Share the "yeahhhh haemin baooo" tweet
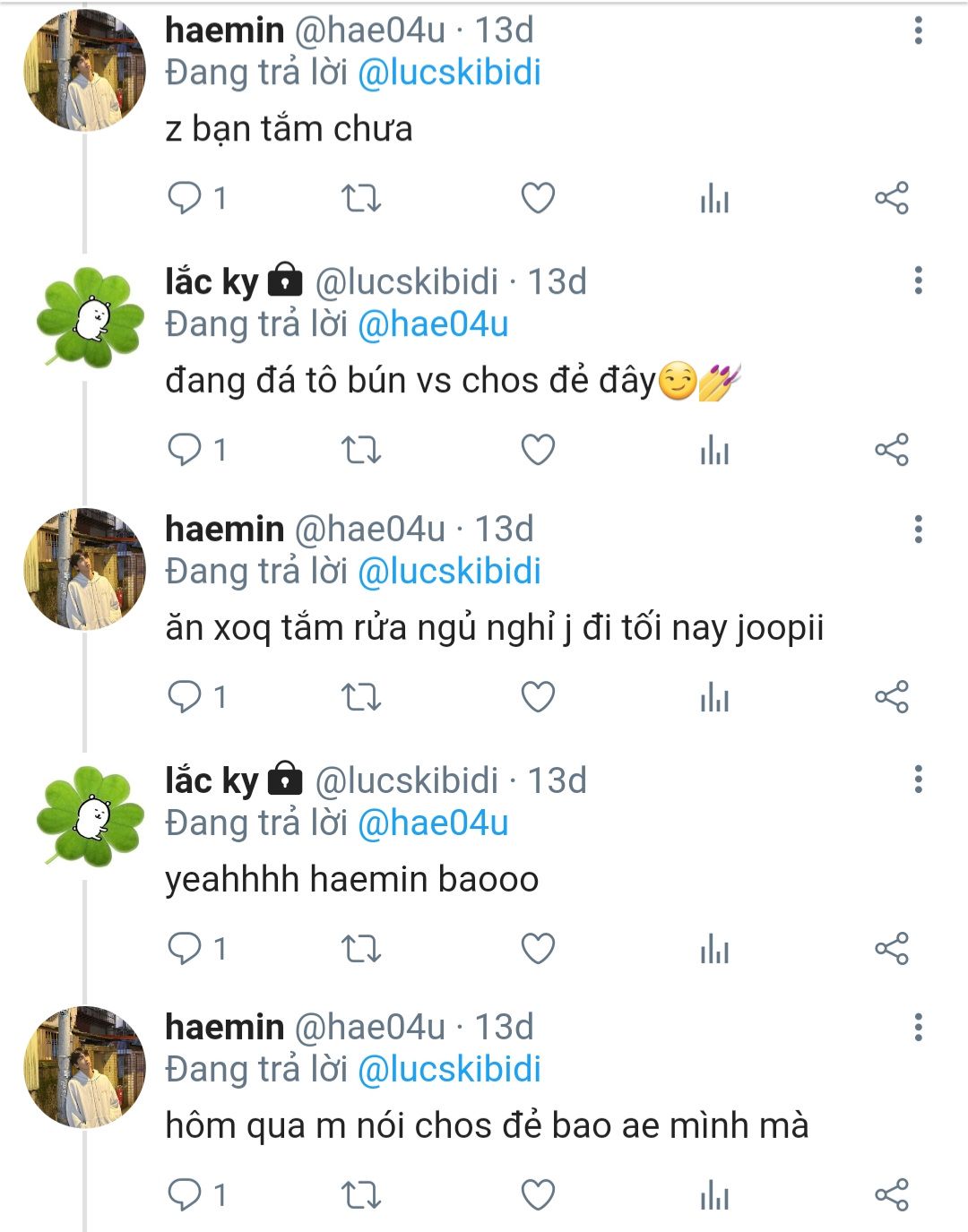Screen dimensions: 968x1232 (891, 948)
